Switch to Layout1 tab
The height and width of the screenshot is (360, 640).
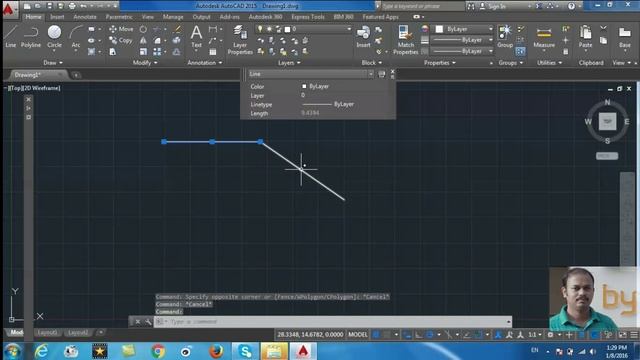[x=47, y=333]
